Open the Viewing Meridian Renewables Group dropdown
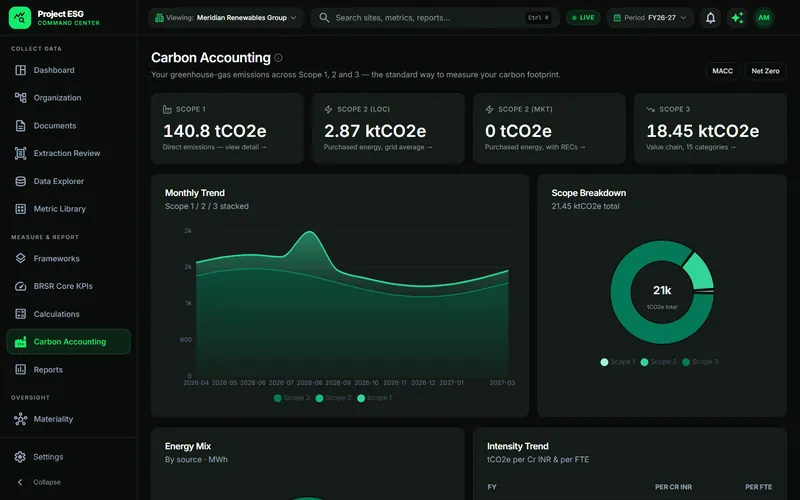Screen dimensions: 800x500 226,18
